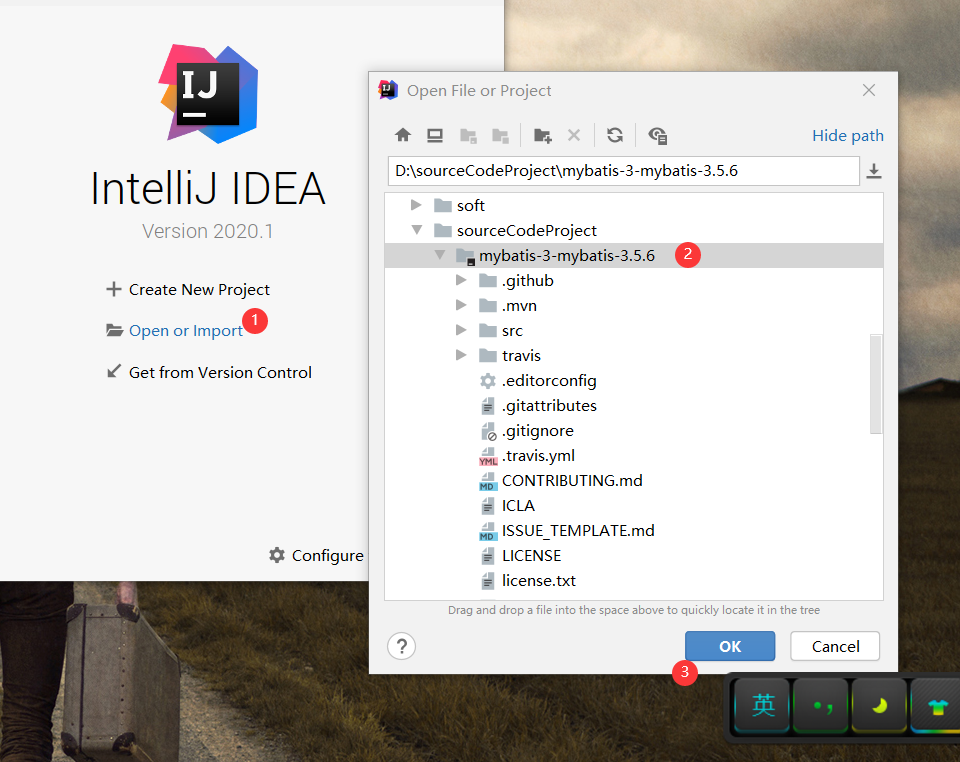The image size is (960, 762).
Task: Go to Home directory icon
Action: [403, 135]
